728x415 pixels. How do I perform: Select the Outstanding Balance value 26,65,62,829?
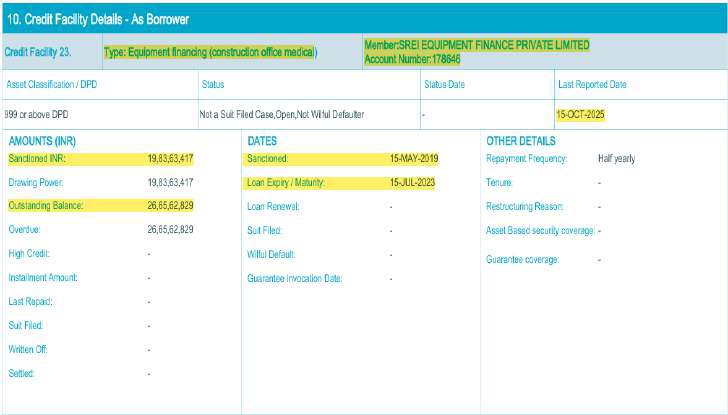tap(170, 206)
